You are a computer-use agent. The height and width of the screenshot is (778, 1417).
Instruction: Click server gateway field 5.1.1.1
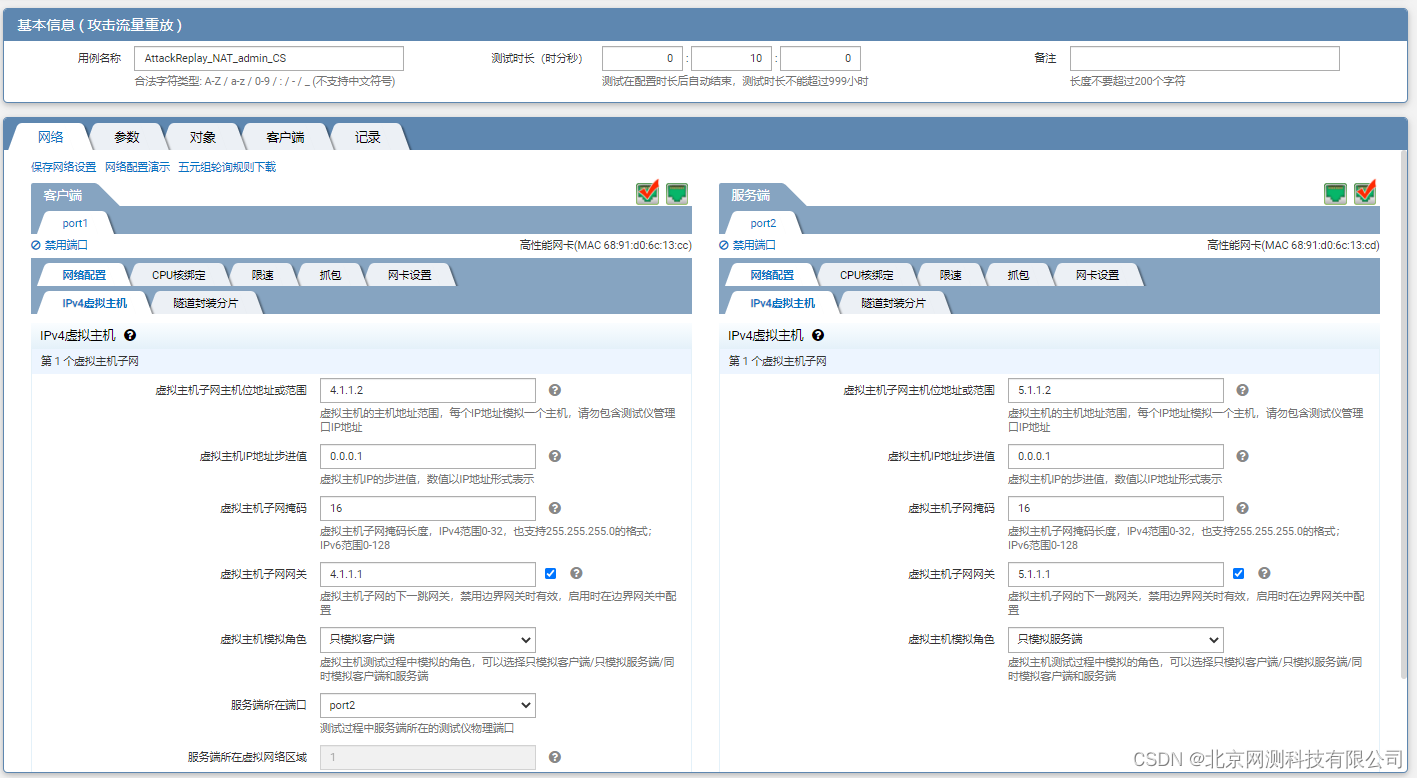point(1116,574)
